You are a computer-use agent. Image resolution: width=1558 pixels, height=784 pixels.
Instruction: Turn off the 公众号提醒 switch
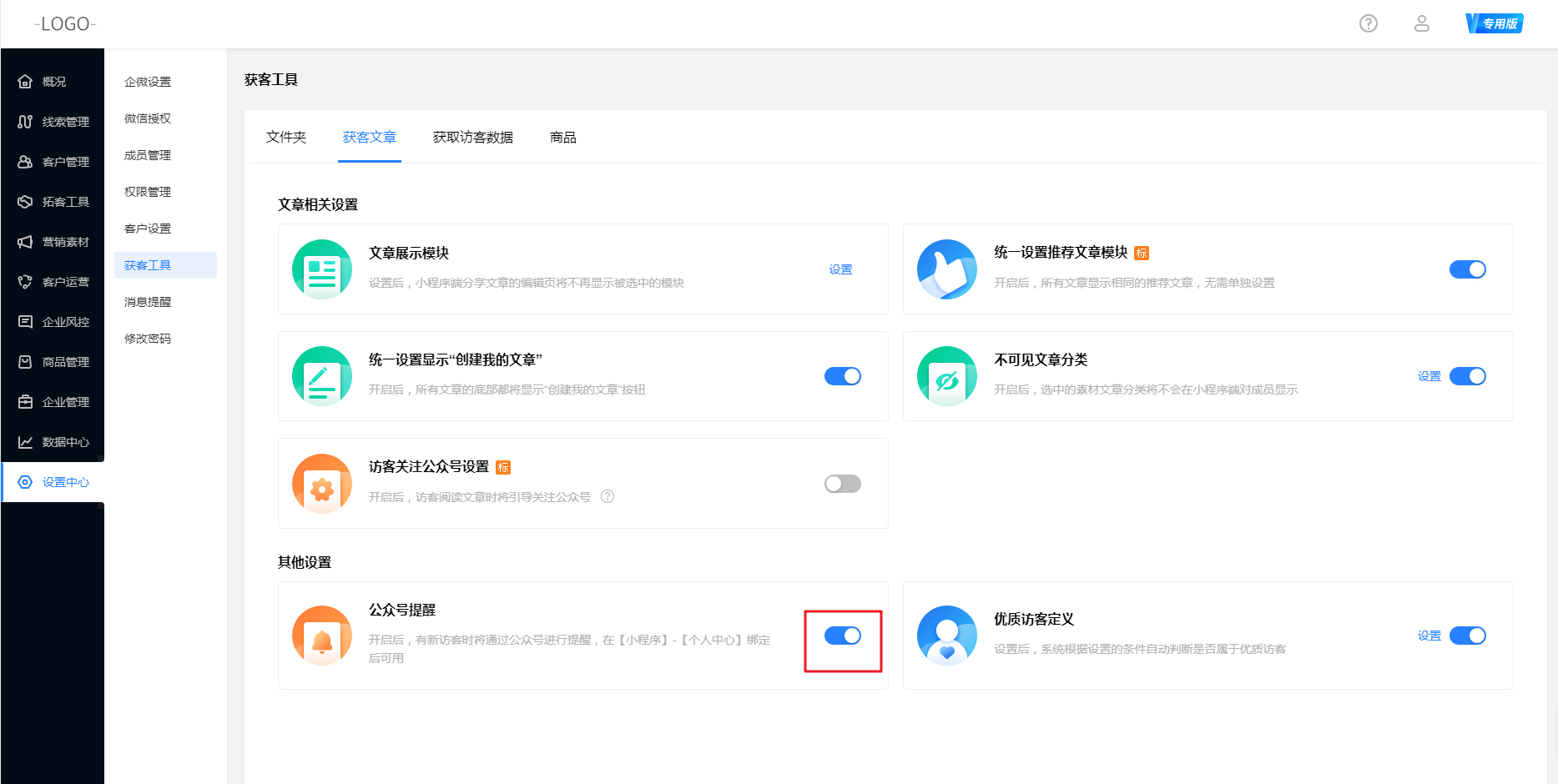coord(843,636)
